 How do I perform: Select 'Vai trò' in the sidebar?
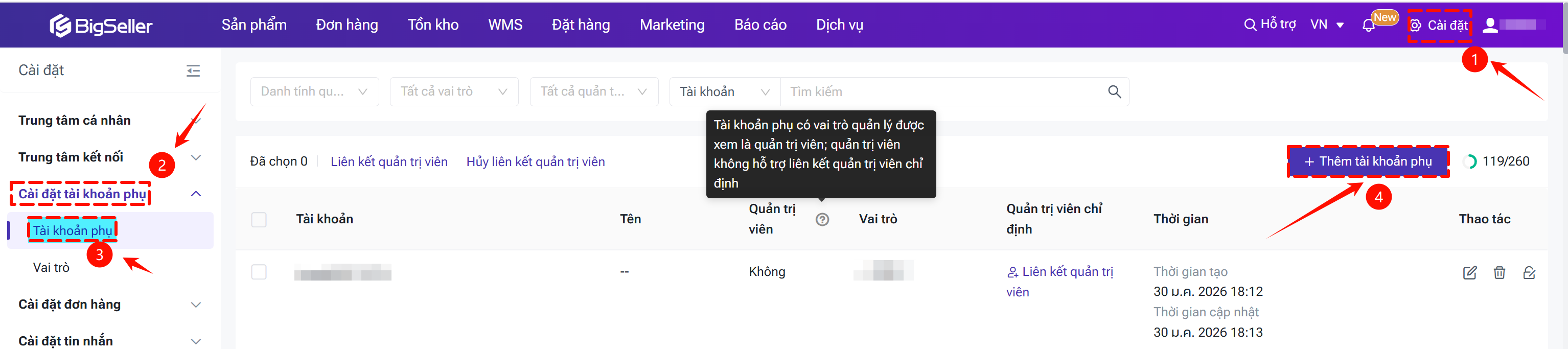click(51, 267)
